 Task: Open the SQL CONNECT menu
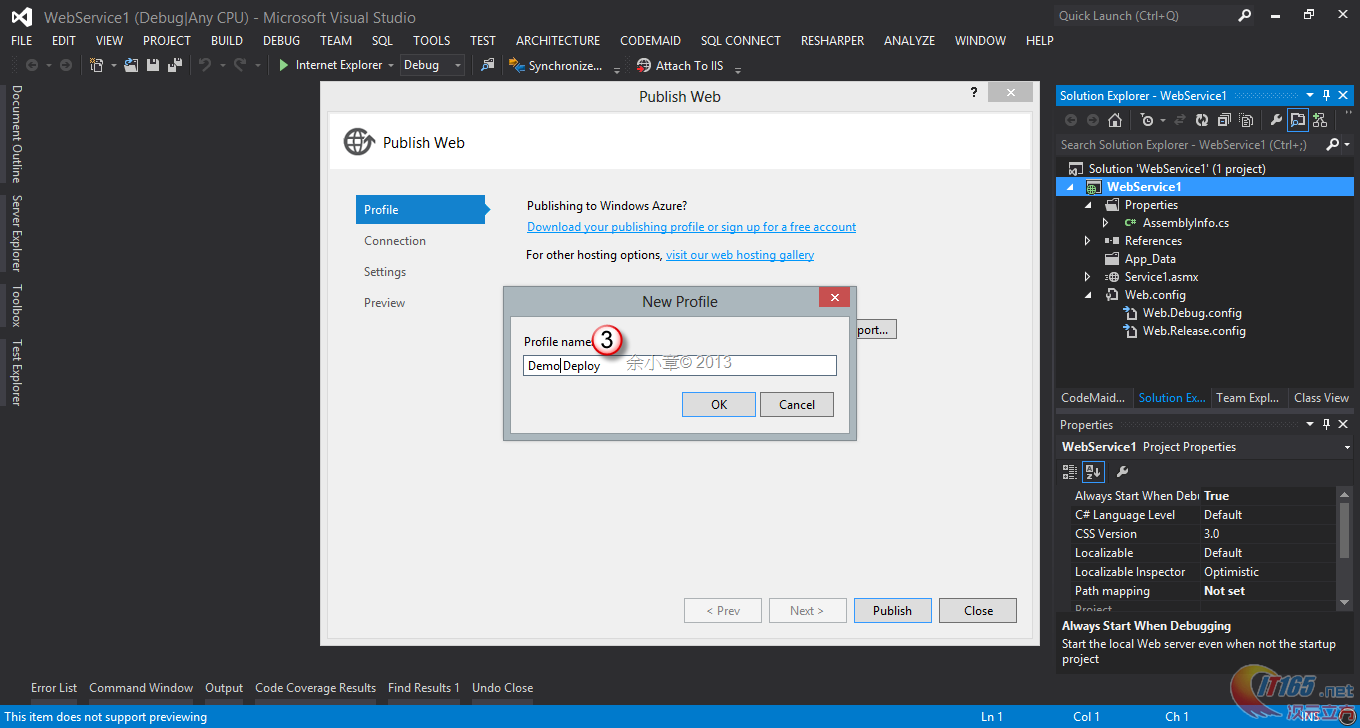tap(740, 41)
